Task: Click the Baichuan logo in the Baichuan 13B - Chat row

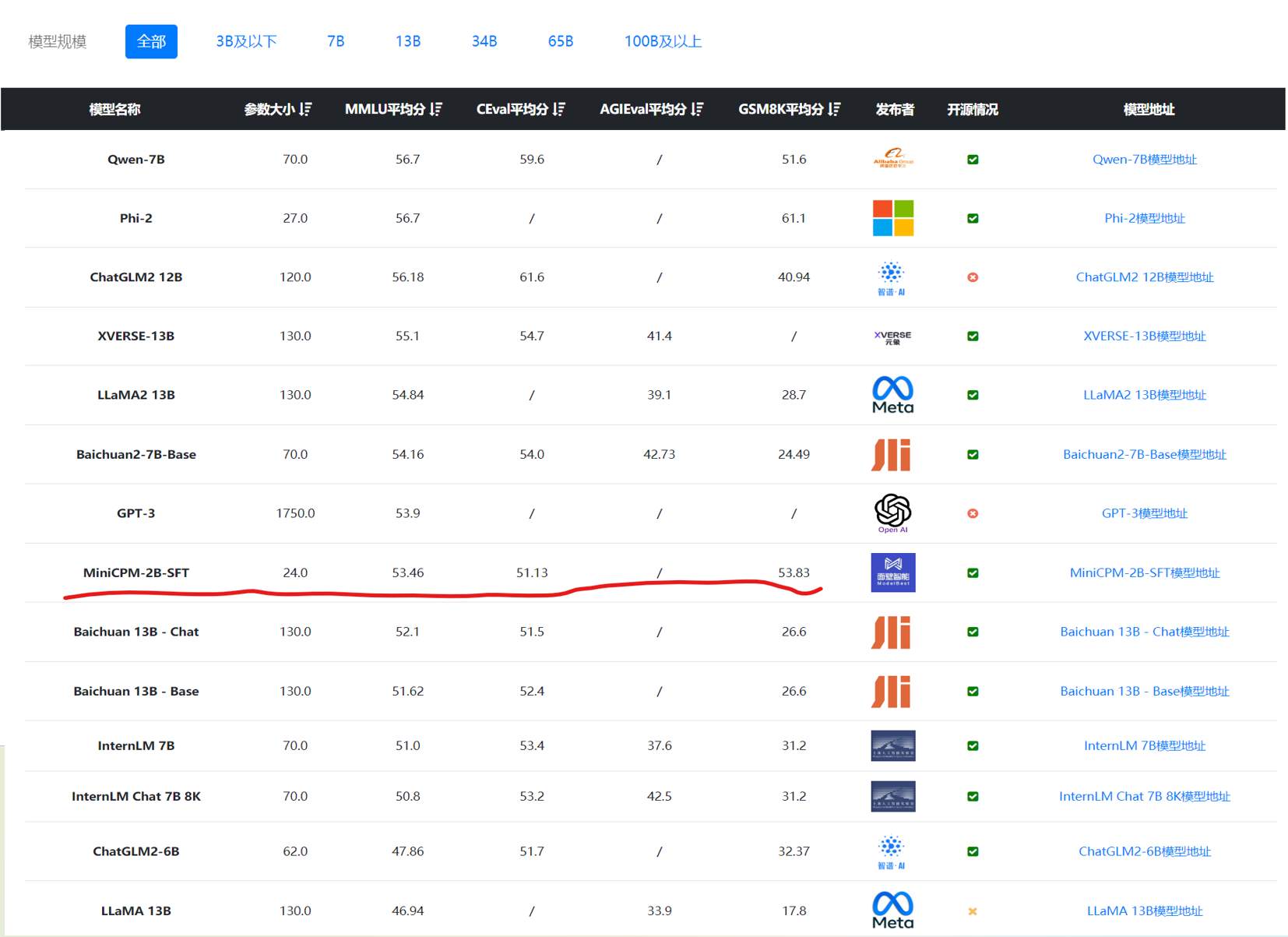Action: (x=891, y=632)
